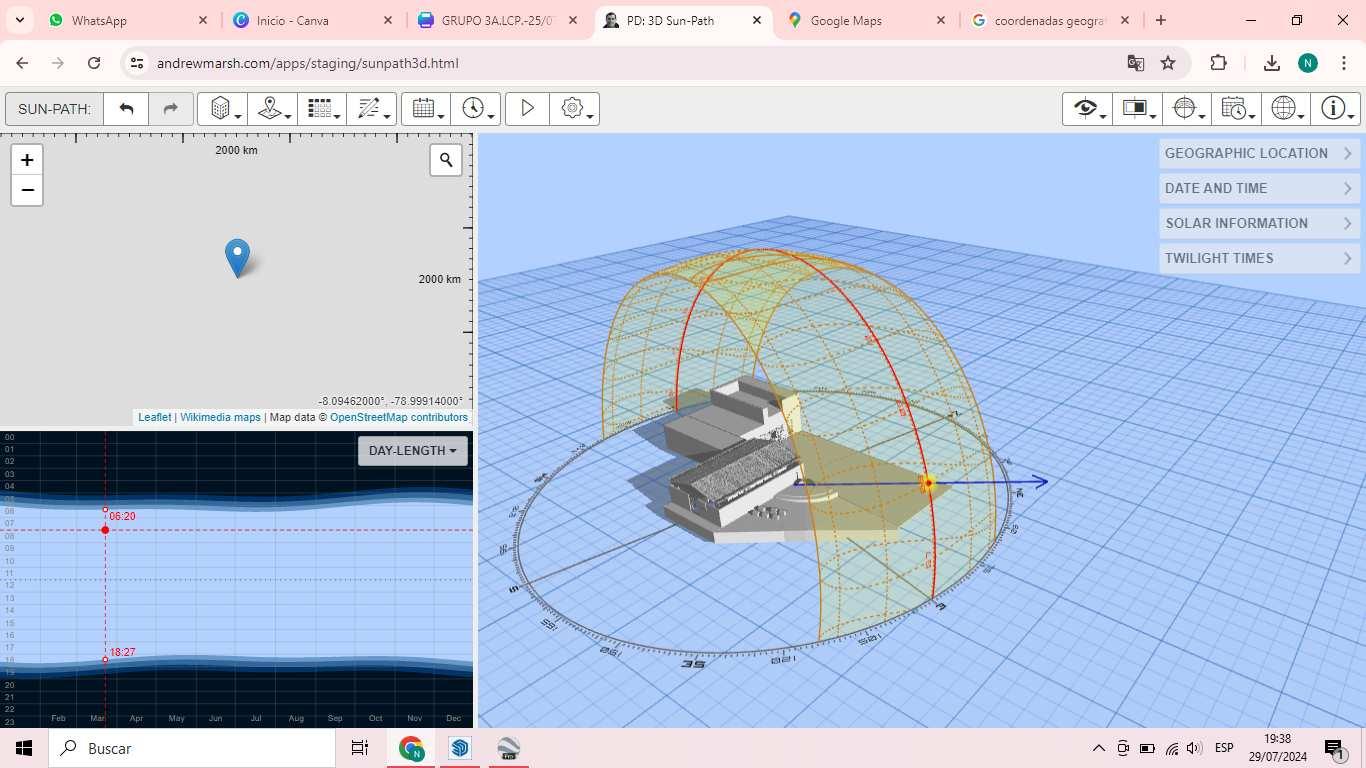Open the OpenStreetMap contributors link
1366x768 pixels.
pyautogui.click(x=398, y=418)
